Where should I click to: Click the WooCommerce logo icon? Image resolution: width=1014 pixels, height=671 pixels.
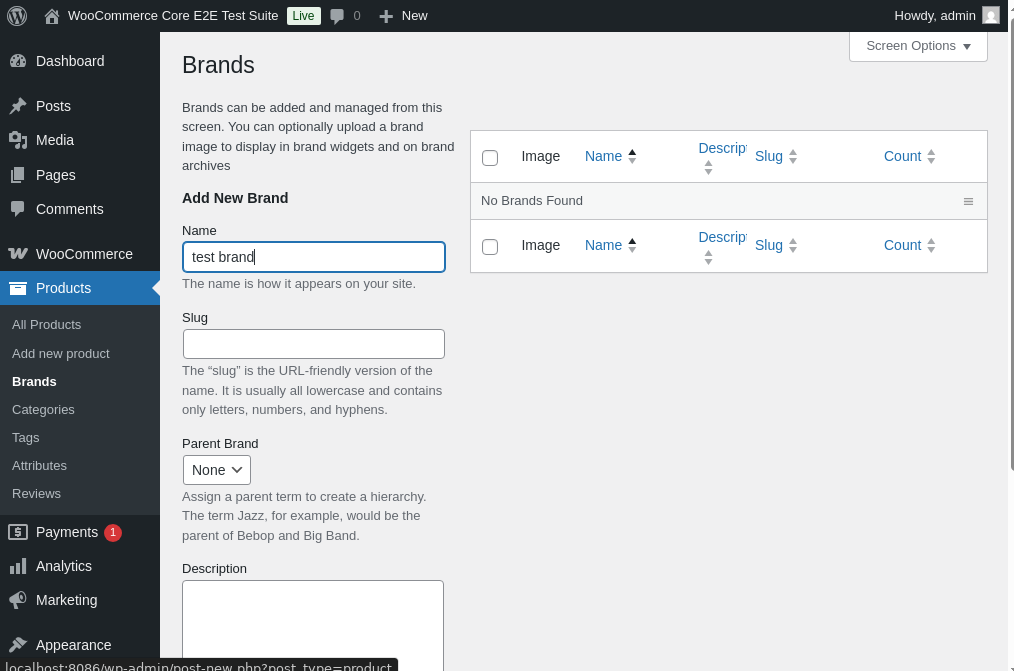18,254
